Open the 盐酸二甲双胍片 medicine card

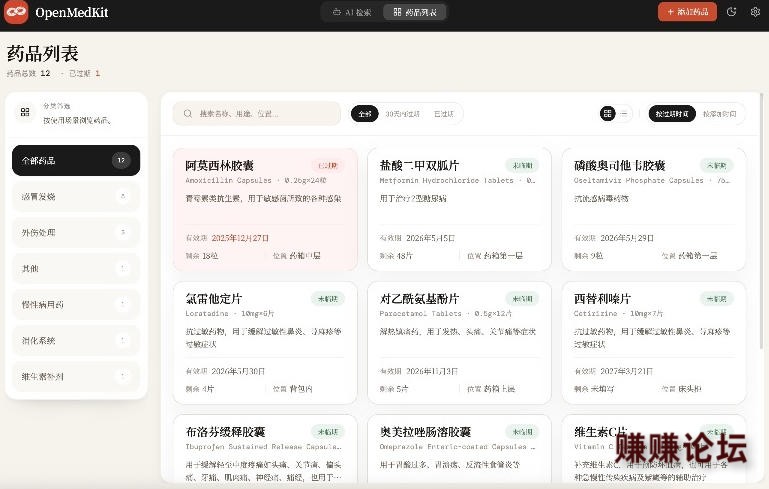click(x=459, y=209)
